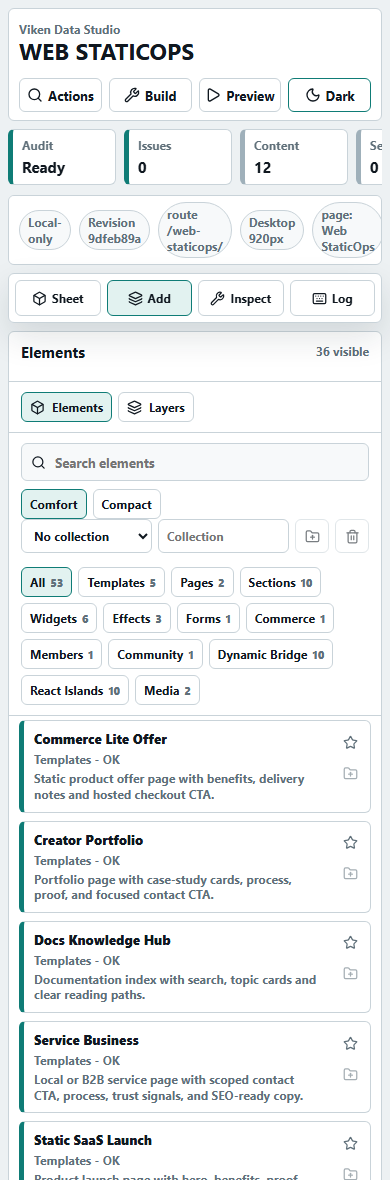Add Static SaaS Launch to collection
Image resolution: width=390 pixels, height=1180 pixels.
(x=350, y=1173)
